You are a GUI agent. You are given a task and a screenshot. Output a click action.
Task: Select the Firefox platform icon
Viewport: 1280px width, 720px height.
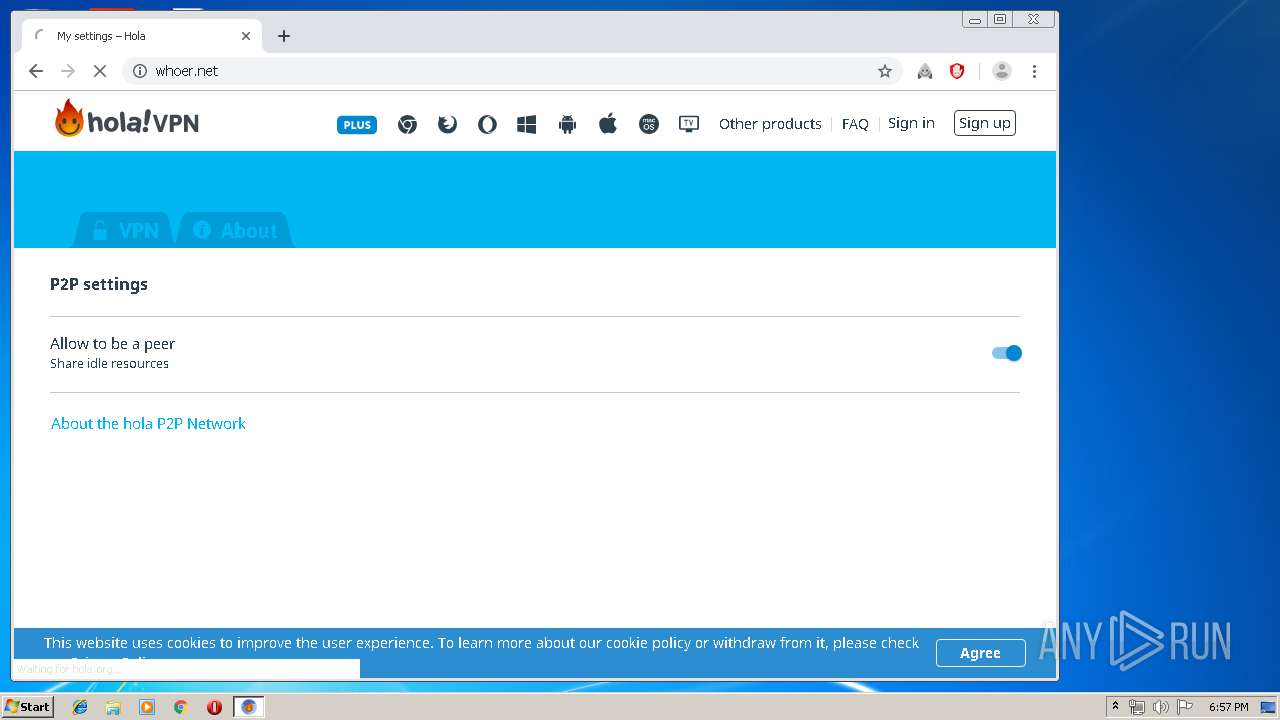pos(447,125)
